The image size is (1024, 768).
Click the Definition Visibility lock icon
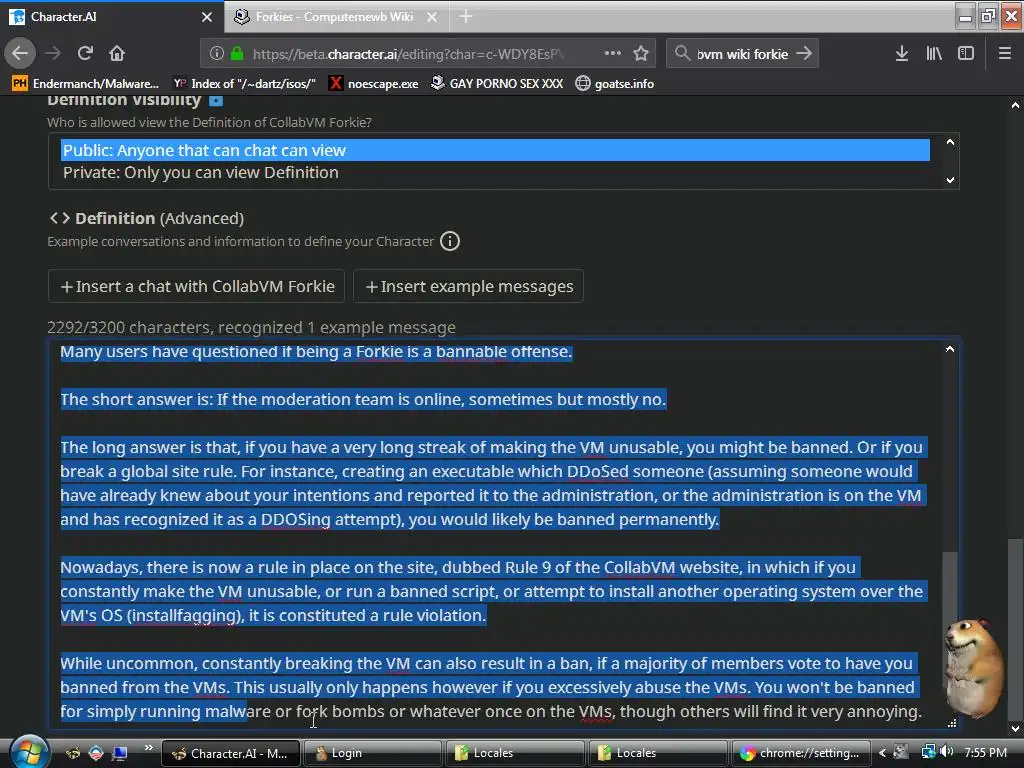tap(216, 101)
